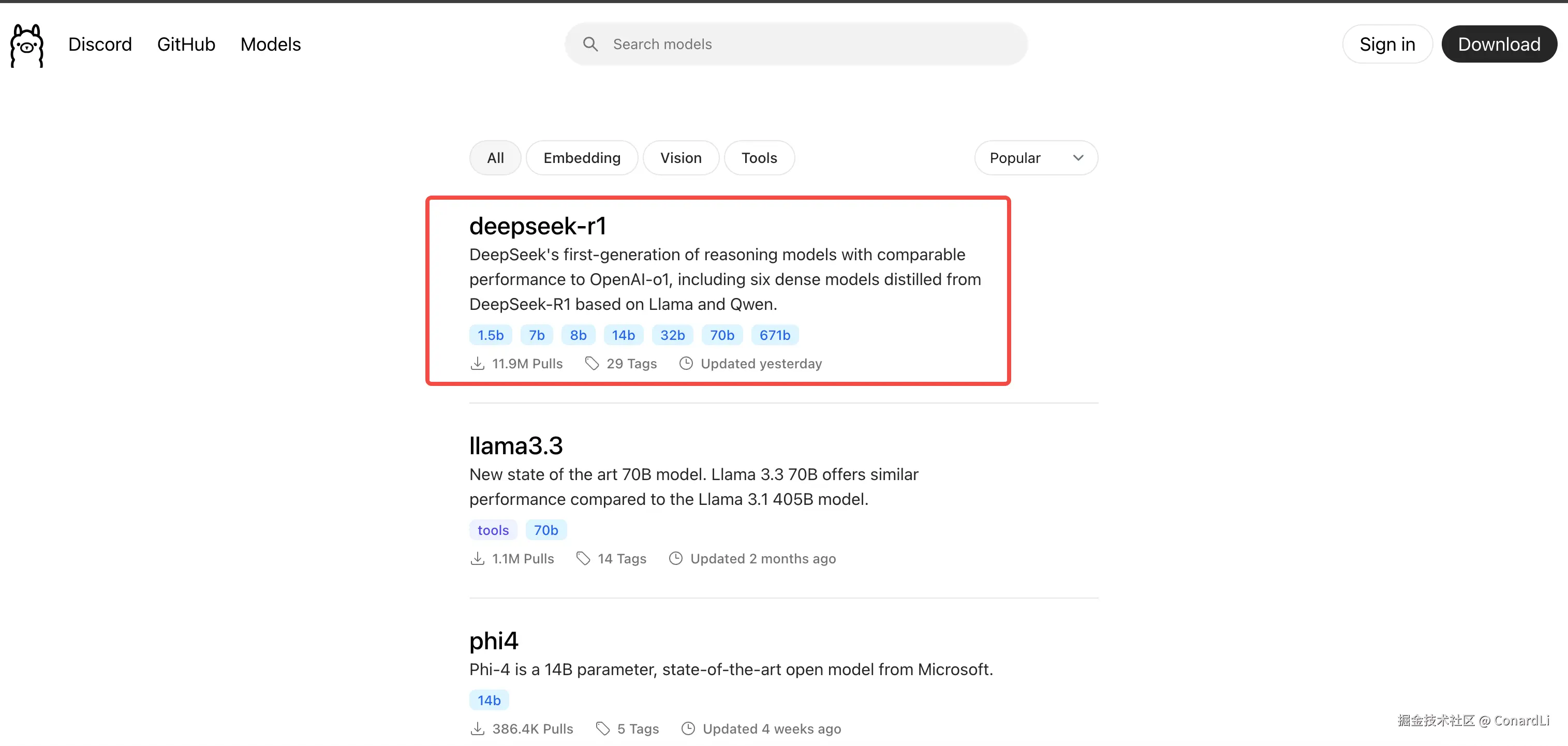Image resolution: width=1568 pixels, height=746 pixels.
Task: Filter models by Embedding
Action: (581, 158)
